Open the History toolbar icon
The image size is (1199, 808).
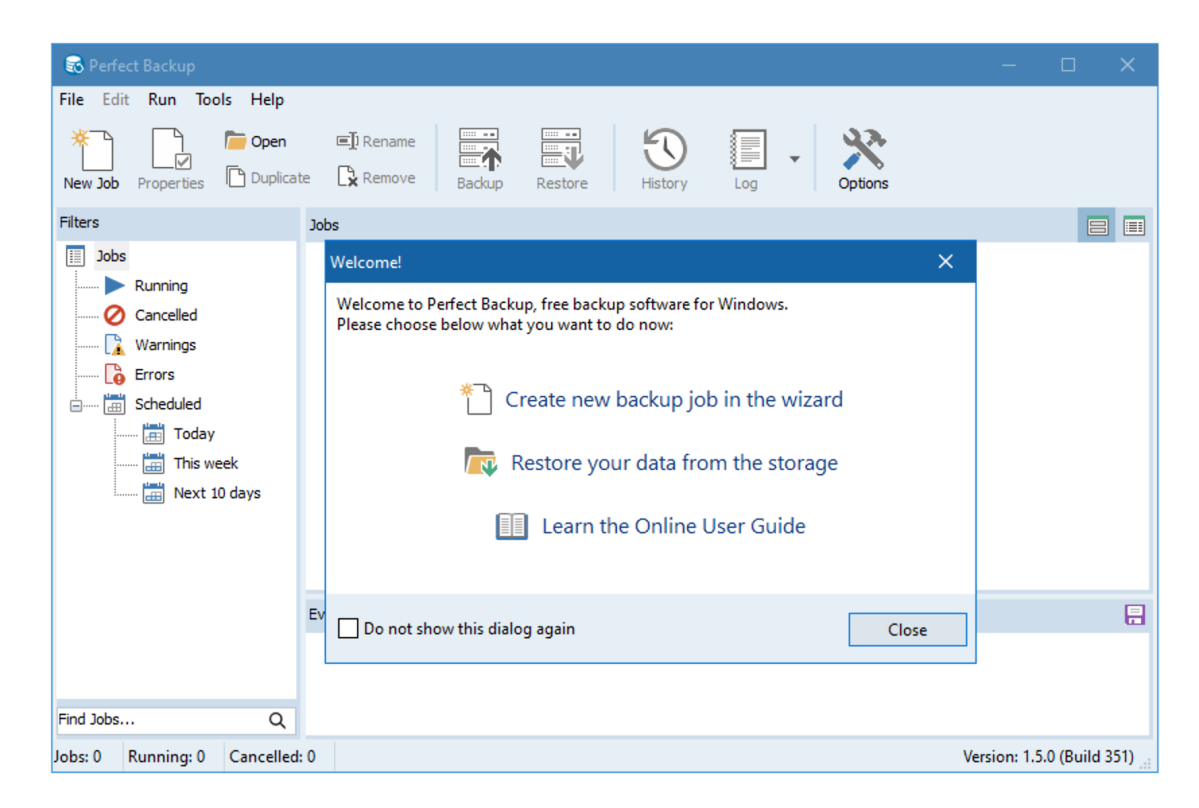664,159
